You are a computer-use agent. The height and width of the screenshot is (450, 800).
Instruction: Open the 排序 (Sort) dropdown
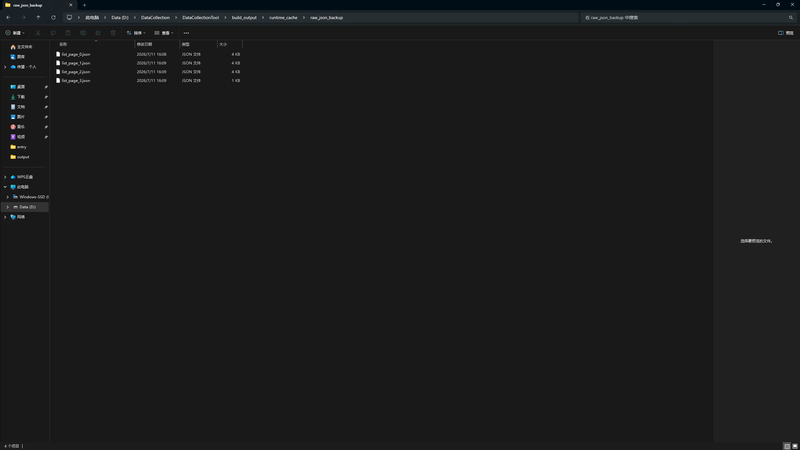pos(136,33)
